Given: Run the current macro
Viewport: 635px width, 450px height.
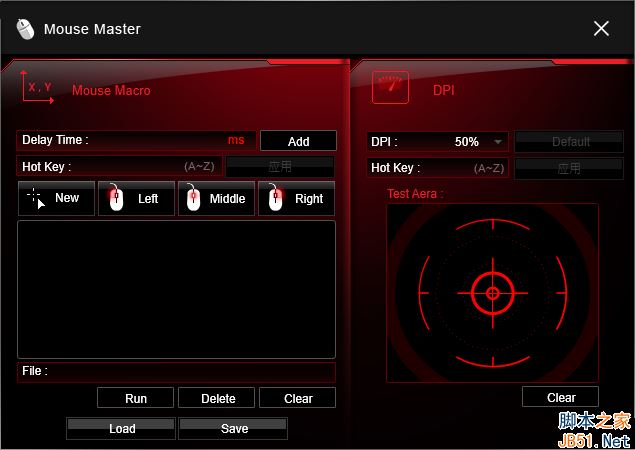Looking at the screenshot, I should tap(135, 398).
